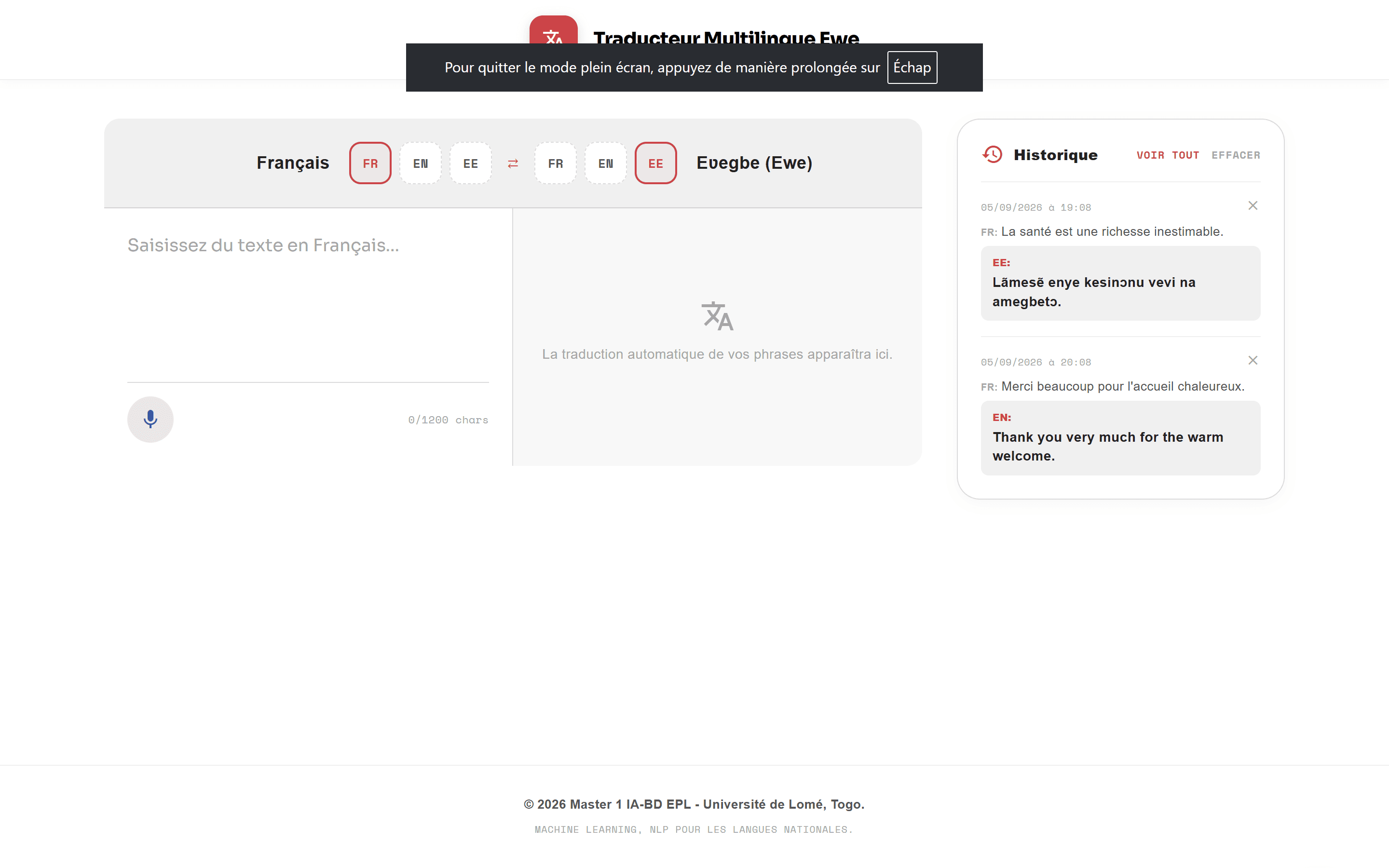Viewport: 1389px width, 868px height.
Task: Click 'MACHINE LEARNING, NLP' footer tagline
Action: 694,829
